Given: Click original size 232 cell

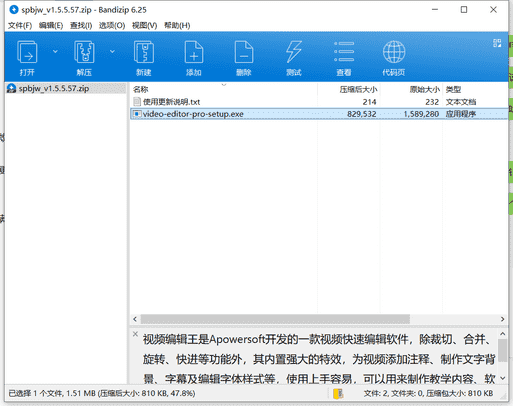Looking at the screenshot, I should click(x=432, y=102).
